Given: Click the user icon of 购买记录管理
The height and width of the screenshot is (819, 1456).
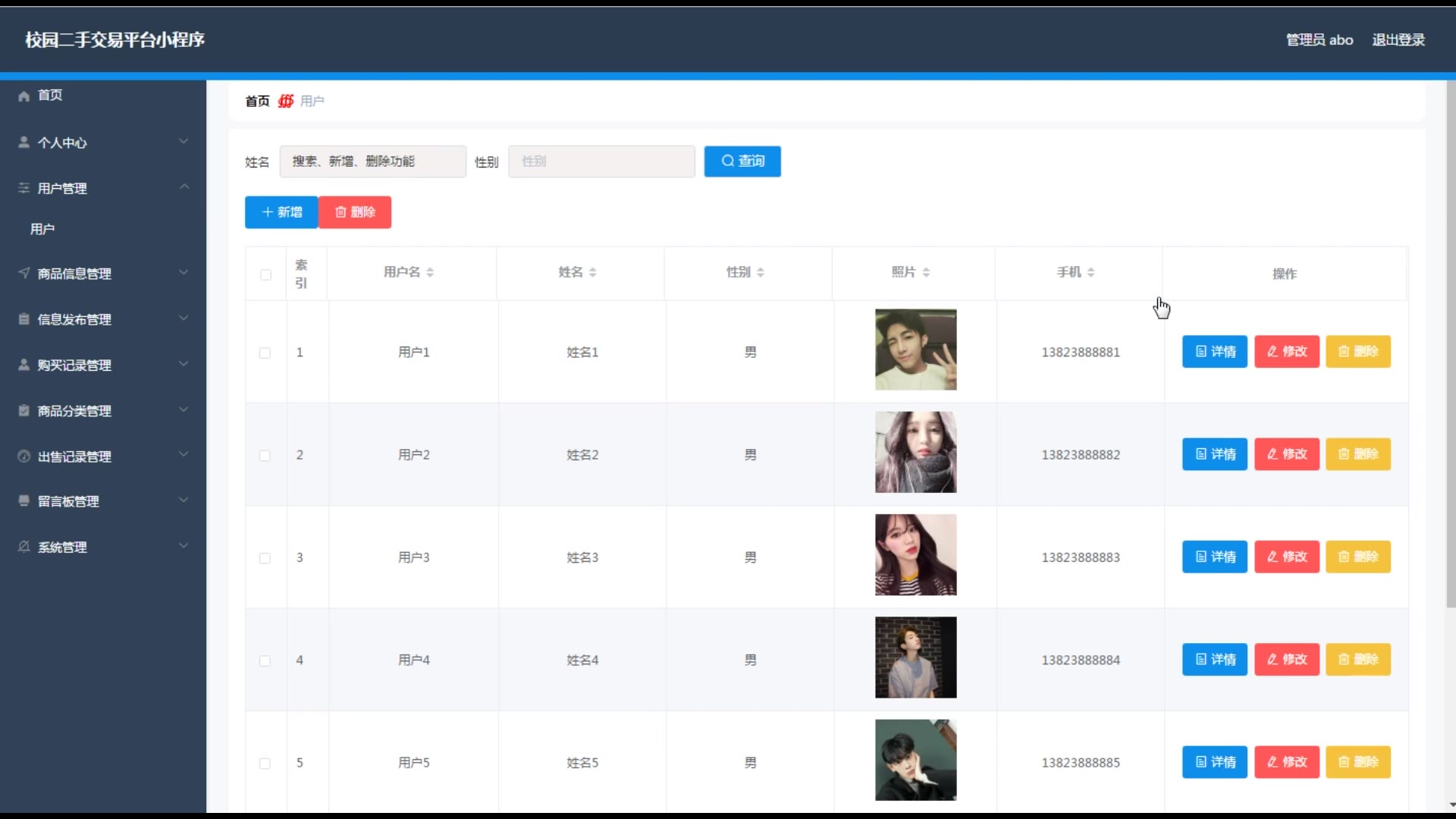Looking at the screenshot, I should point(24,365).
